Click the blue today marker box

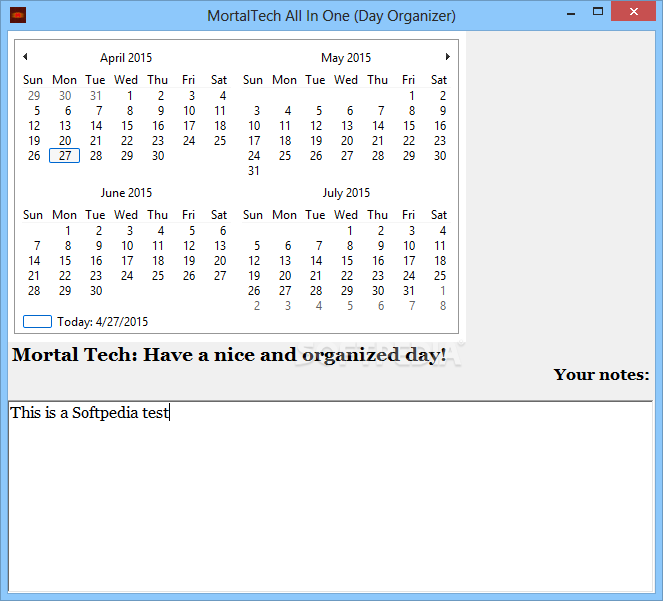coord(37,321)
